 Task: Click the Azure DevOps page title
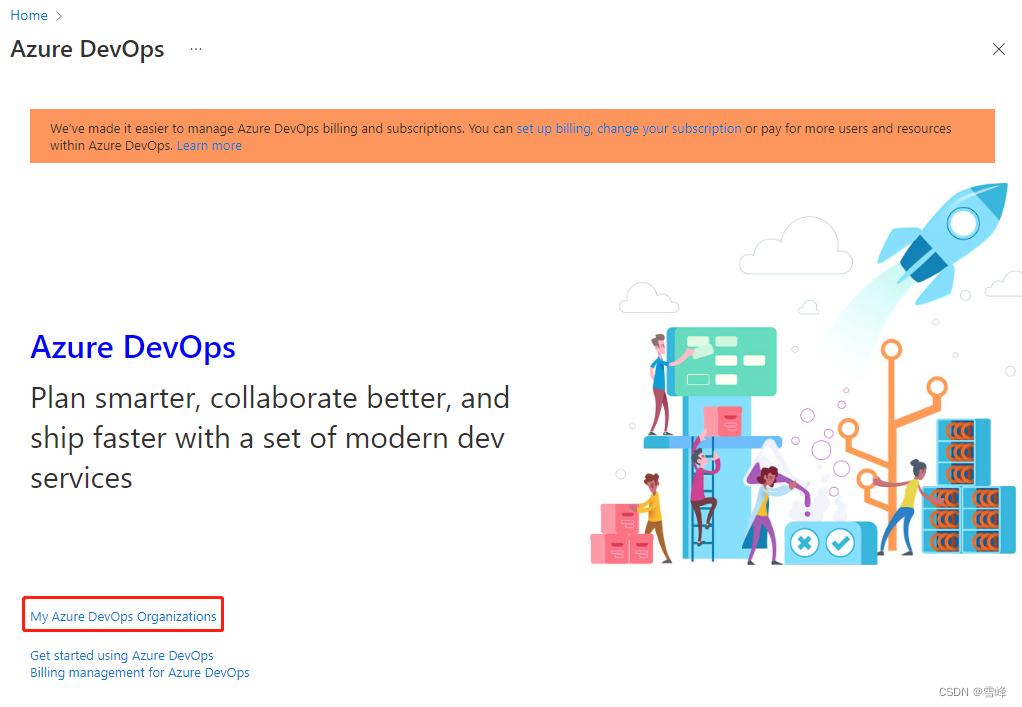pyautogui.click(x=87, y=50)
